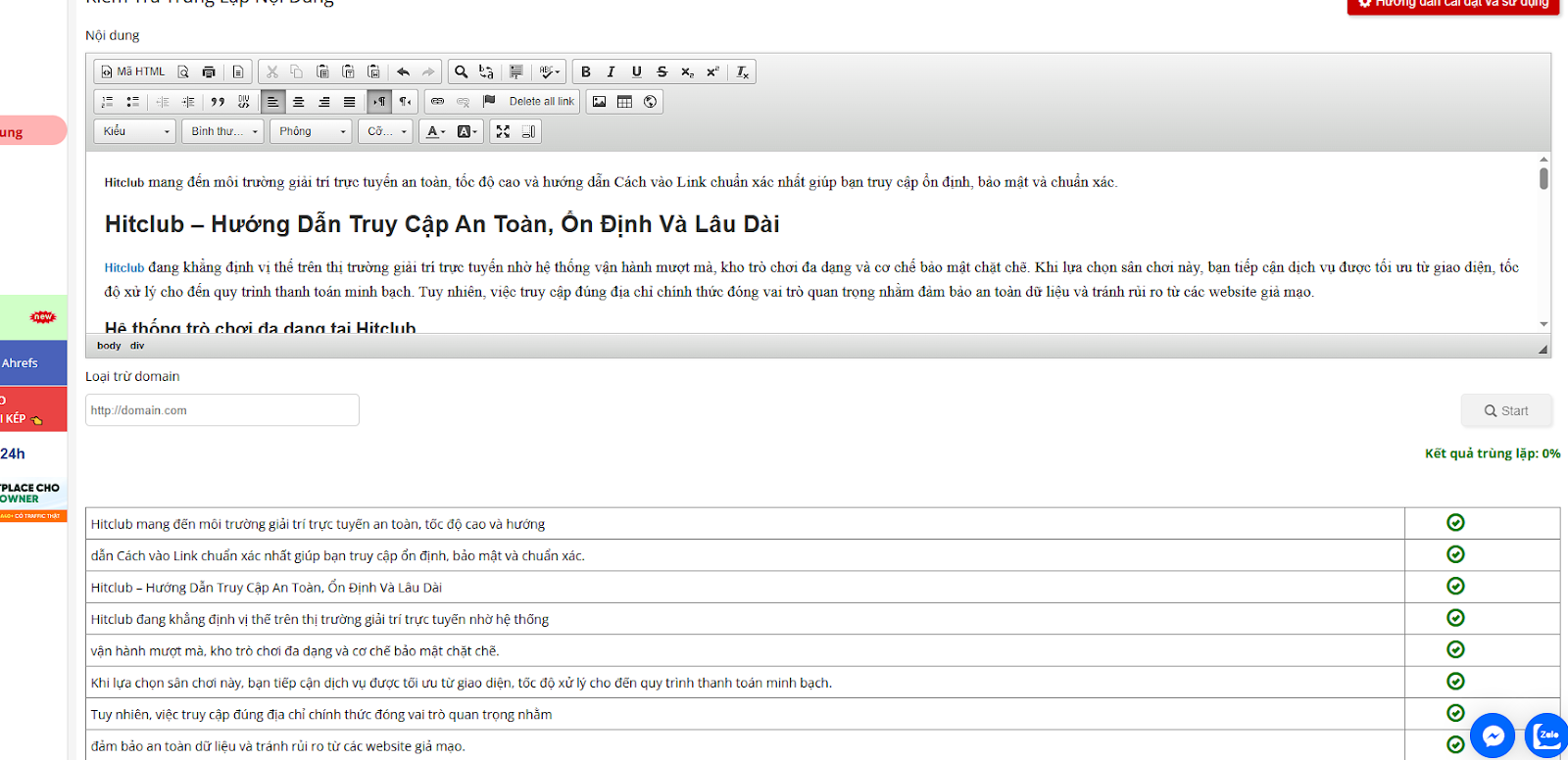Viewport: 1568px width, 760px height.
Task: Open the Find magnifier tool in the editor
Action: 461,71
